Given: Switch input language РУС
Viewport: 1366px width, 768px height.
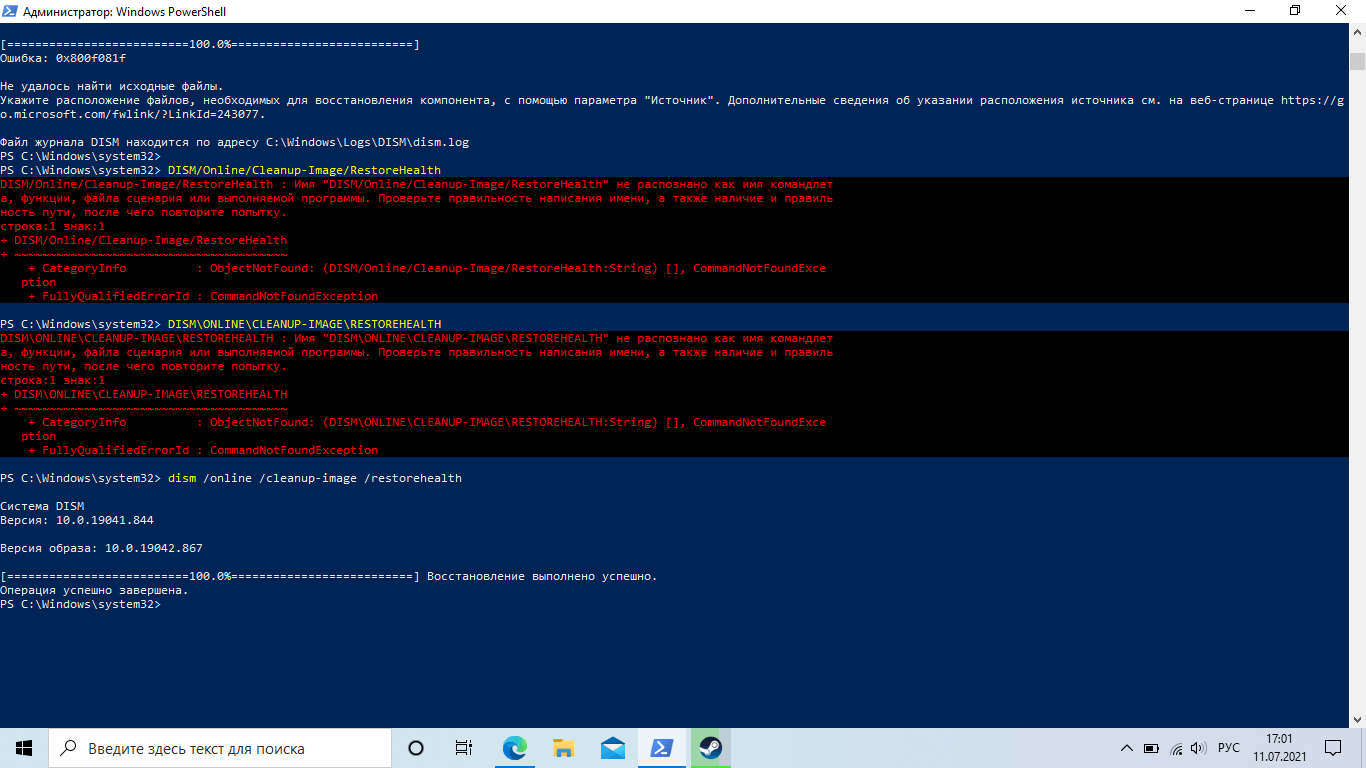Looking at the screenshot, I should [x=1229, y=748].
